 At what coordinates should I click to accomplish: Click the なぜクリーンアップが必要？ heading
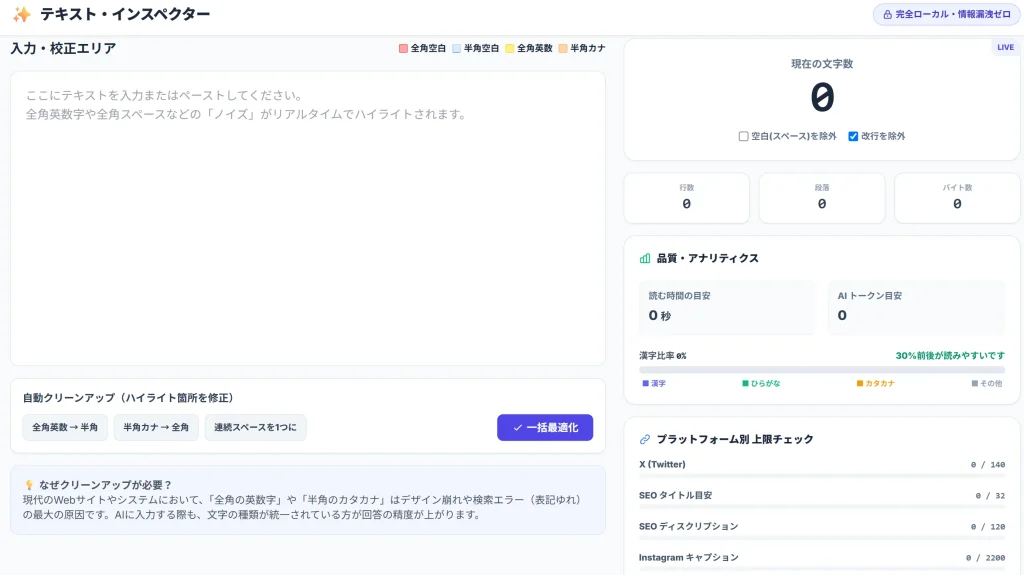(x=105, y=485)
